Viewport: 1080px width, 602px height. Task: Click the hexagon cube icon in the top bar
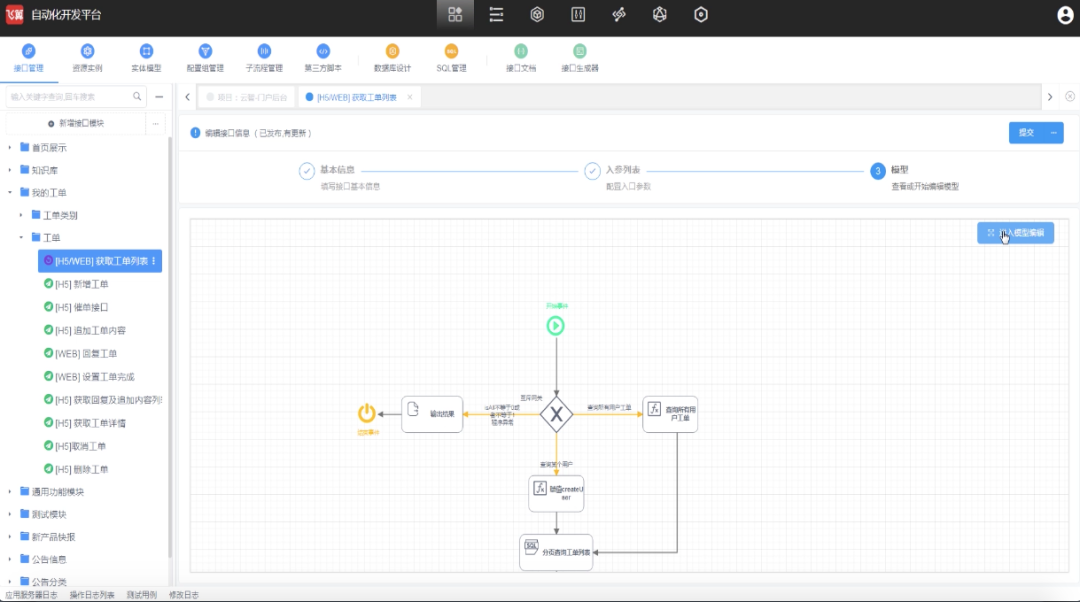pyautogui.click(x=537, y=14)
